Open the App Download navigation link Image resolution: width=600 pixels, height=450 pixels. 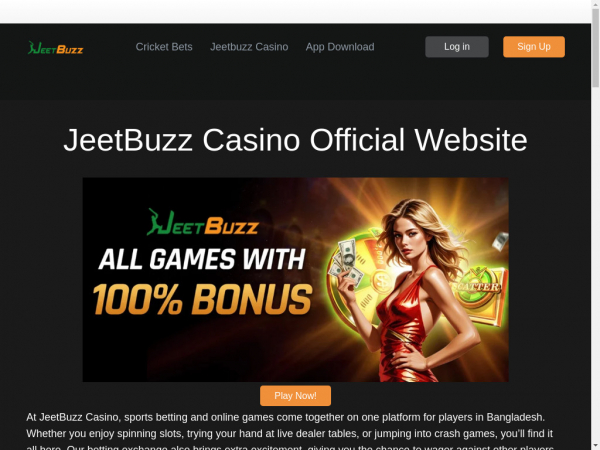[340, 47]
